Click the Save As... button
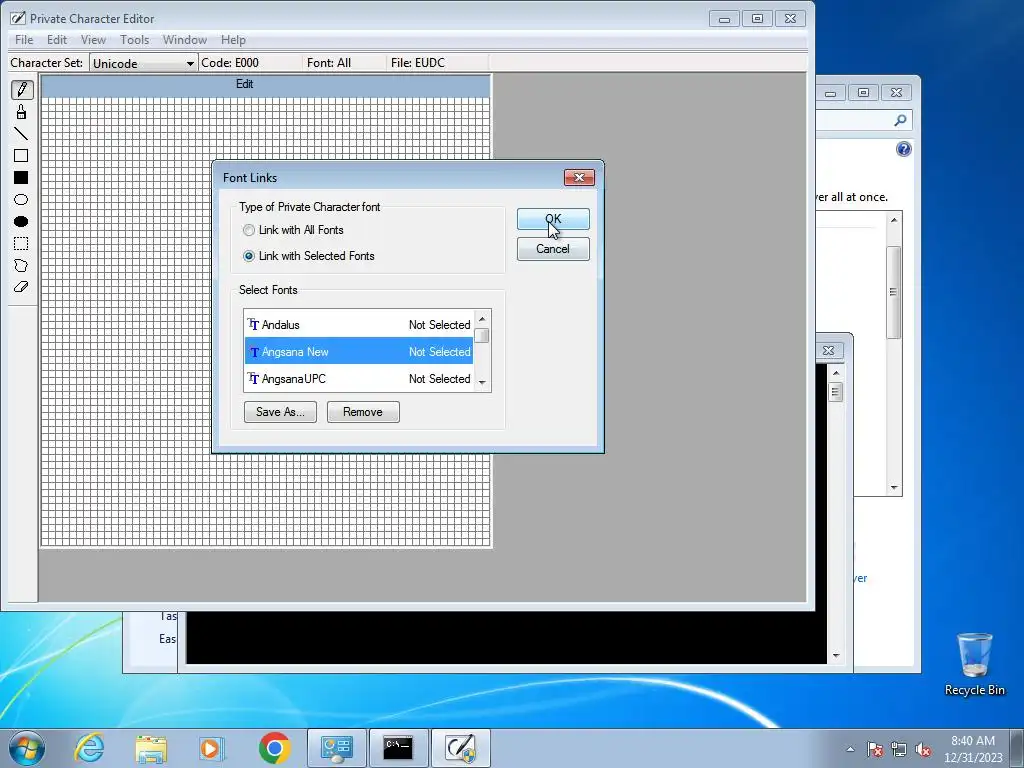Screen dimensions: 1024x768 coord(280,412)
